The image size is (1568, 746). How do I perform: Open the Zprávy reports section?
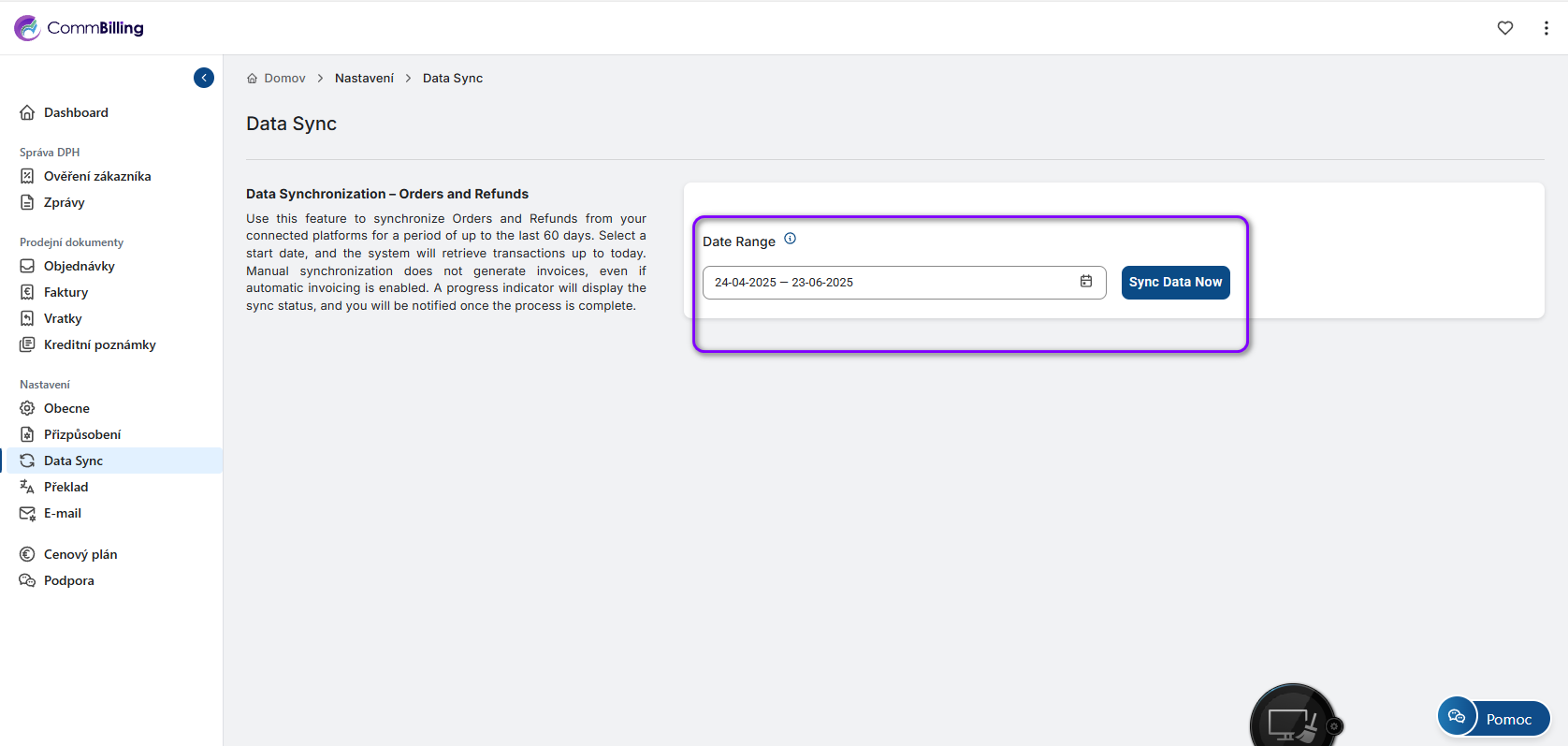tap(64, 202)
